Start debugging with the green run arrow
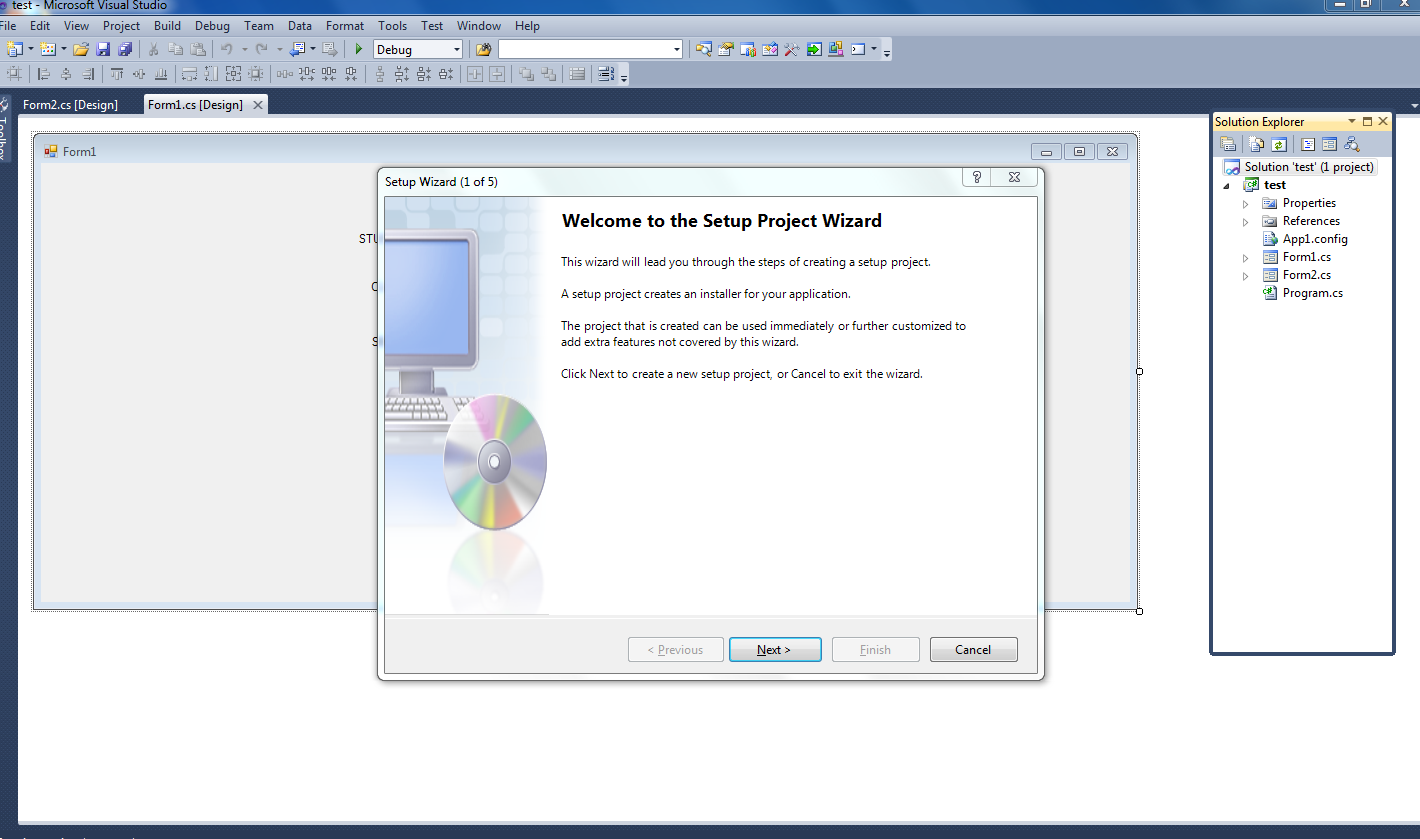This screenshot has height=839, width=1420. click(358, 48)
